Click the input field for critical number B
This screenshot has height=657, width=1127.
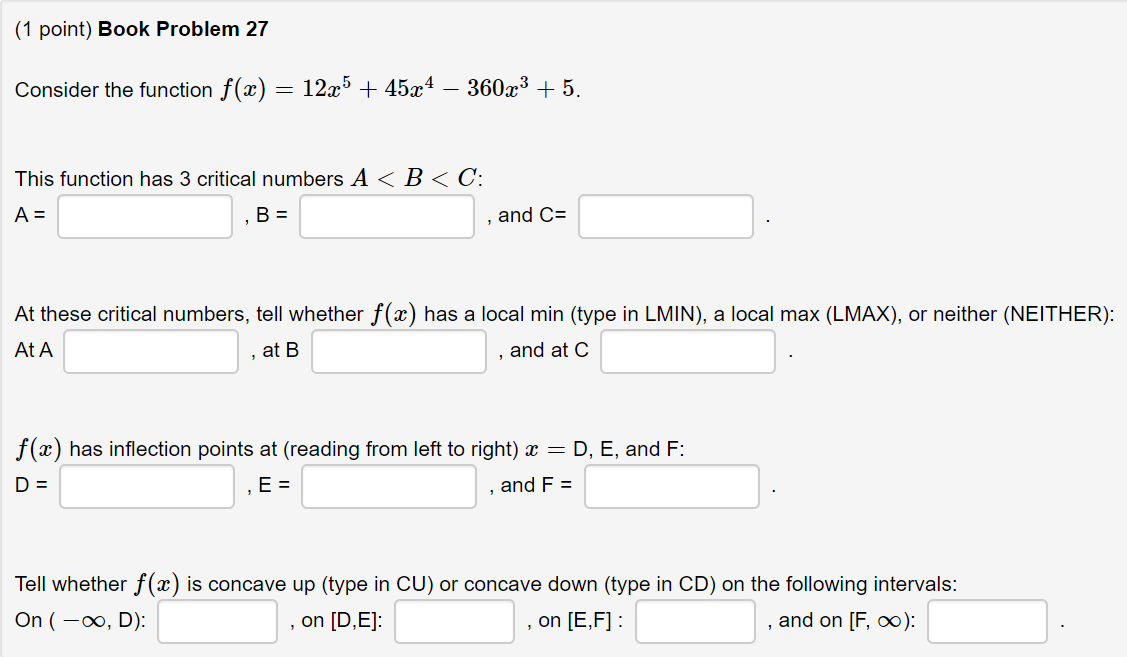point(387,216)
